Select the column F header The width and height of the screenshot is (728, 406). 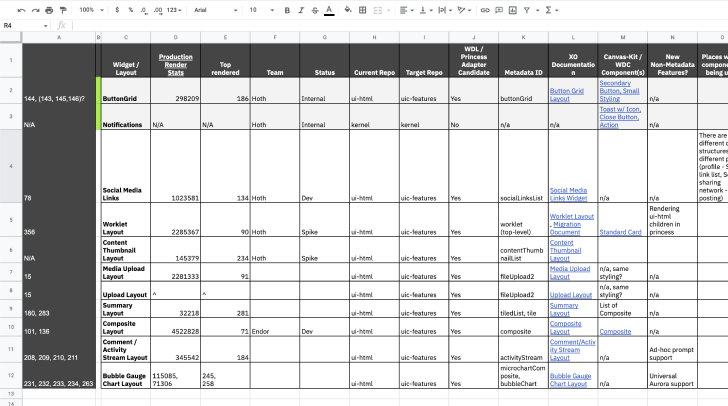click(x=274, y=38)
